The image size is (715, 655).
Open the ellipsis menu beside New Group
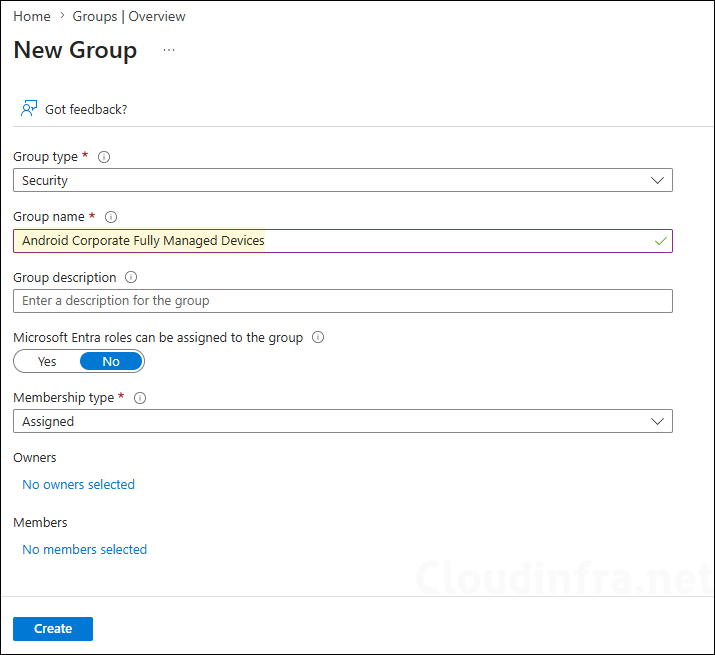point(169,50)
